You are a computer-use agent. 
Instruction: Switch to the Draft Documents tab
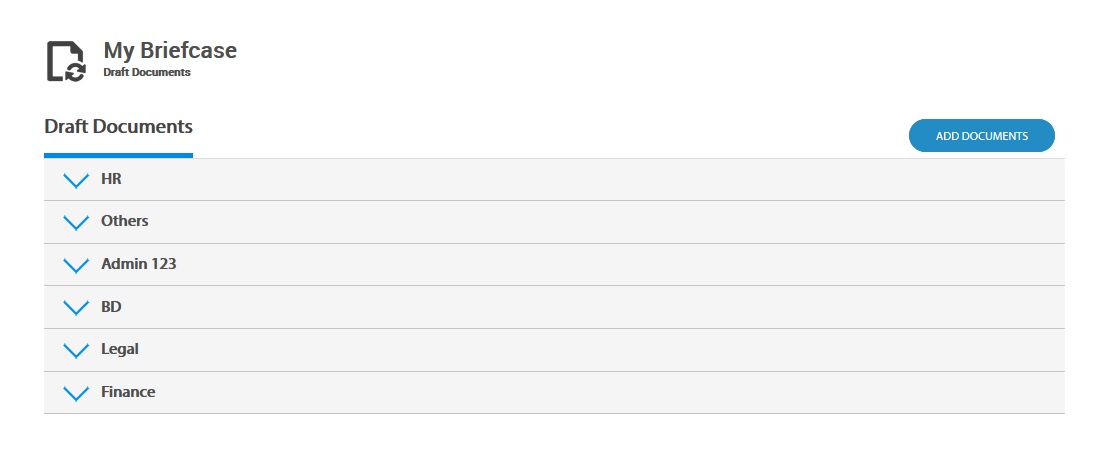tap(118, 127)
